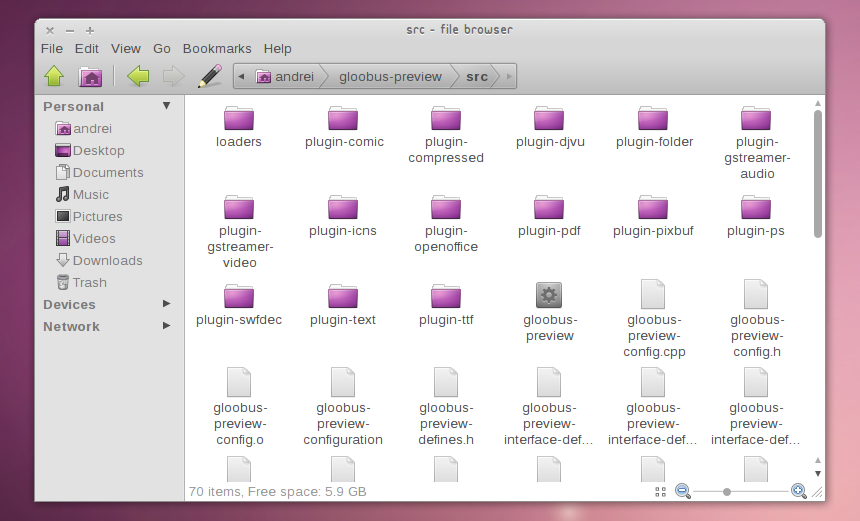Select the plugin-folder folder
Image resolution: width=860 pixels, height=521 pixels.
tap(654, 128)
